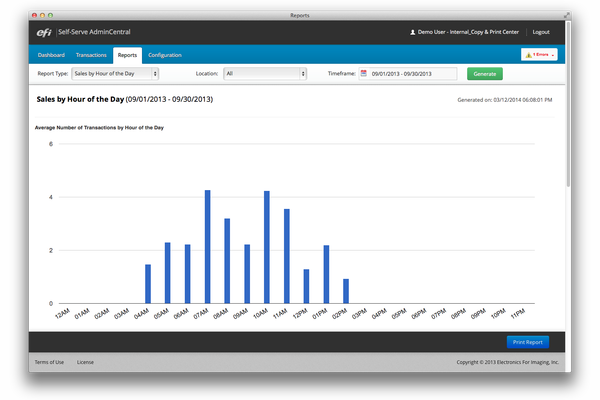Open the Dashboard tab
The image size is (600, 400).
pyautogui.click(x=51, y=55)
